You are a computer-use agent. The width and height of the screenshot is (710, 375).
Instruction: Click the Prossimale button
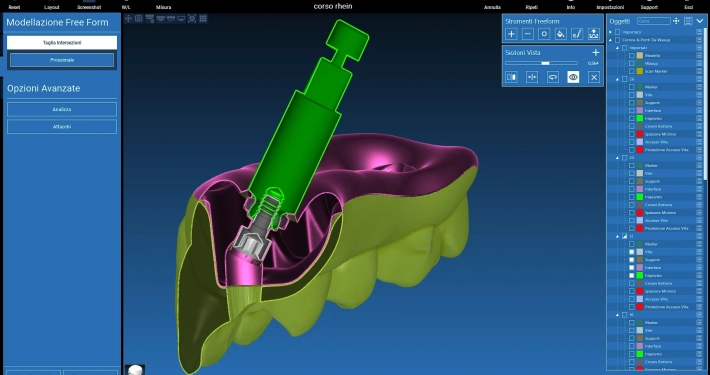(62, 60)
